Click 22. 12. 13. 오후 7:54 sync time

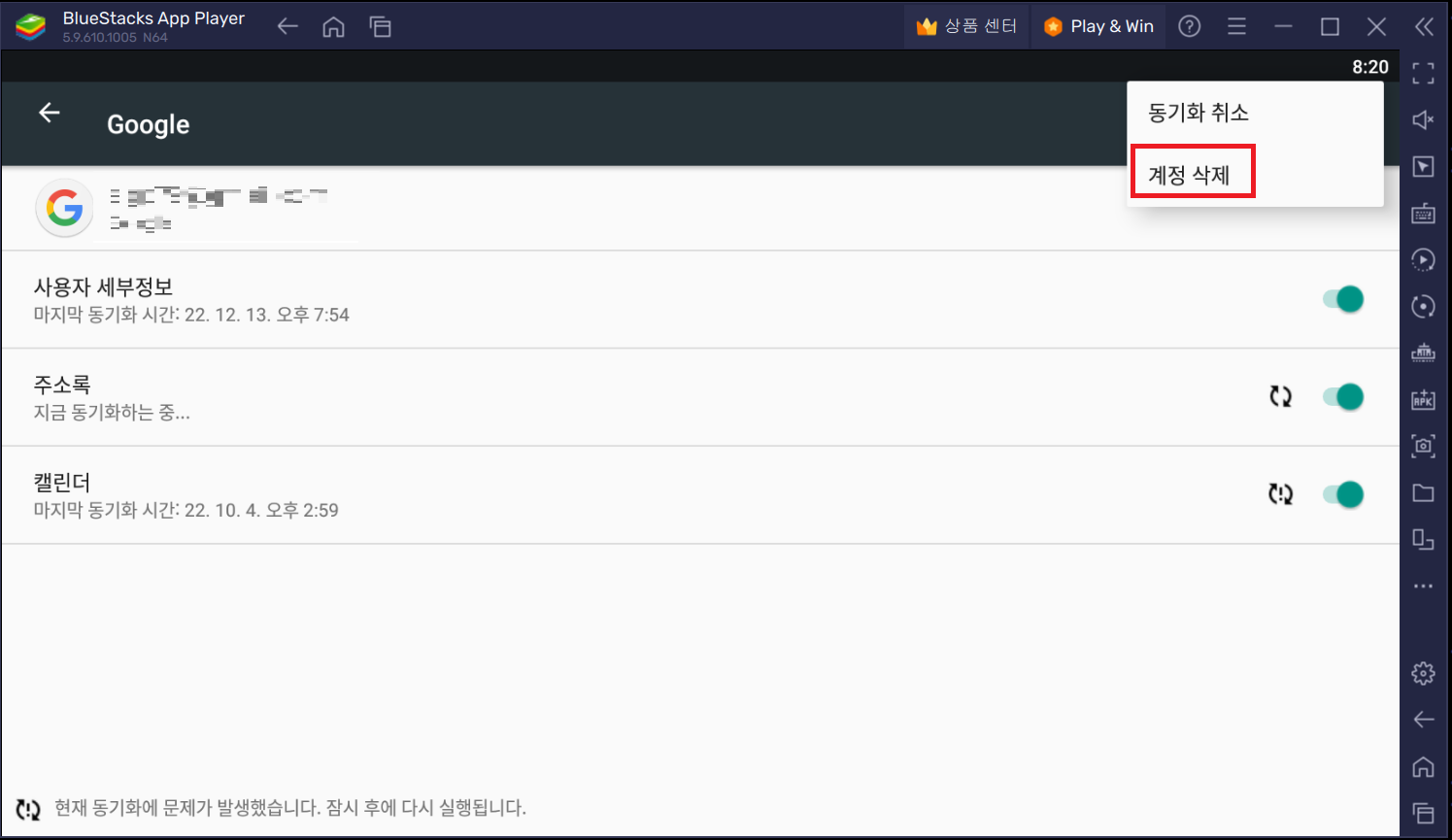267,315
